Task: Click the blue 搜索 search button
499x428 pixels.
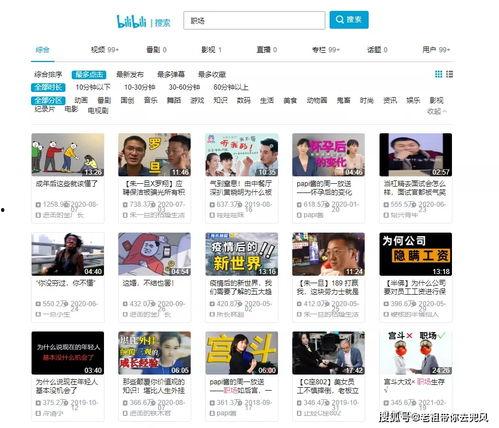Action: click(349, 20)
